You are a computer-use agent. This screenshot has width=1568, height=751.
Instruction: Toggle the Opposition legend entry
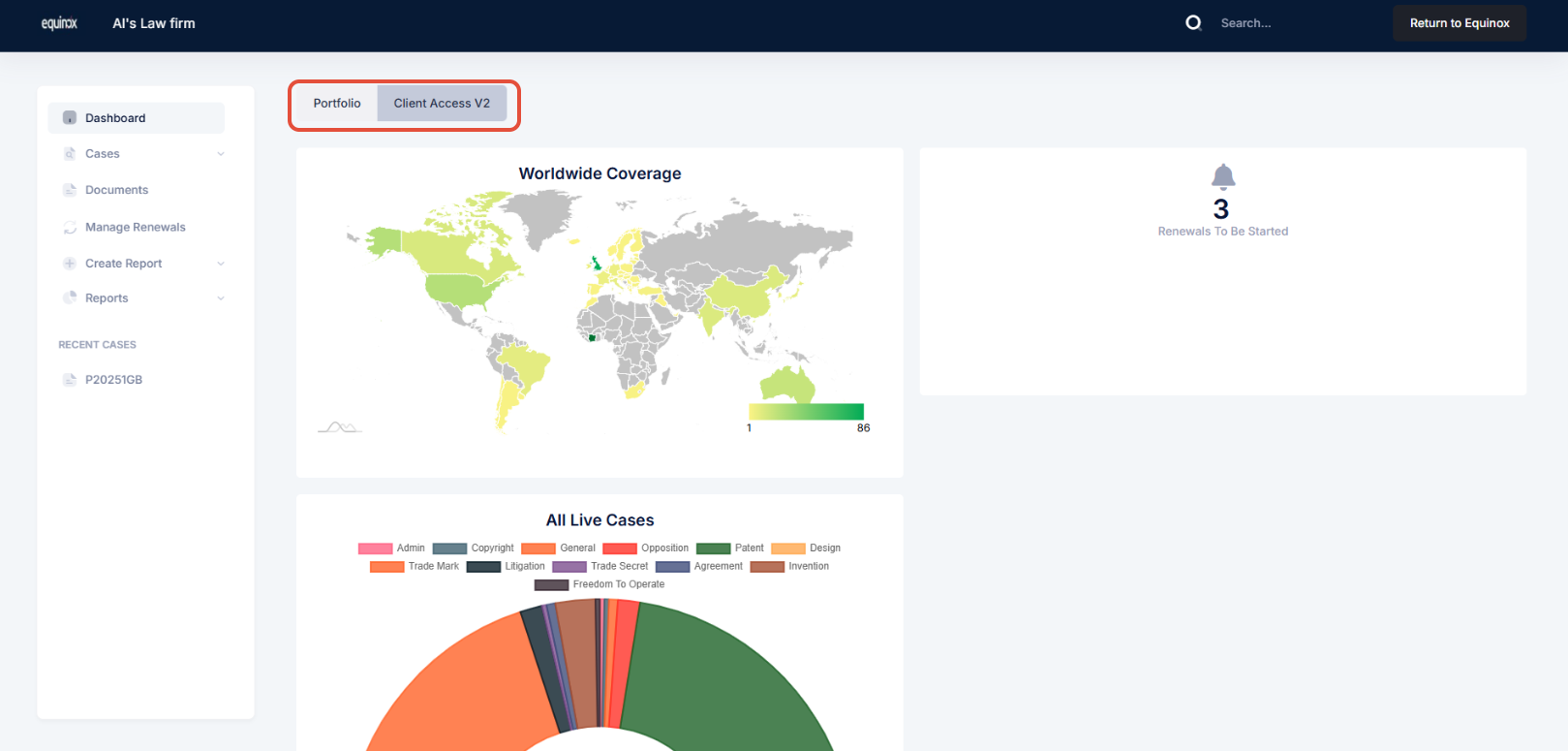point(646,548)
